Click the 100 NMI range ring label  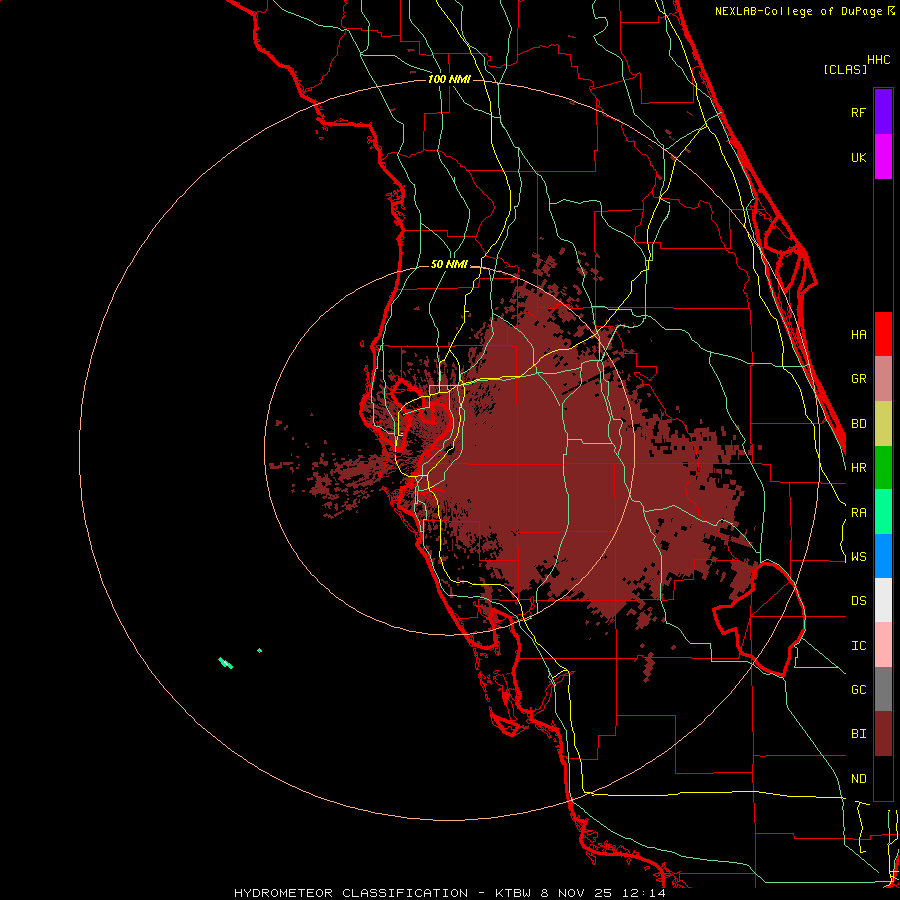click(x=449, y=79)
